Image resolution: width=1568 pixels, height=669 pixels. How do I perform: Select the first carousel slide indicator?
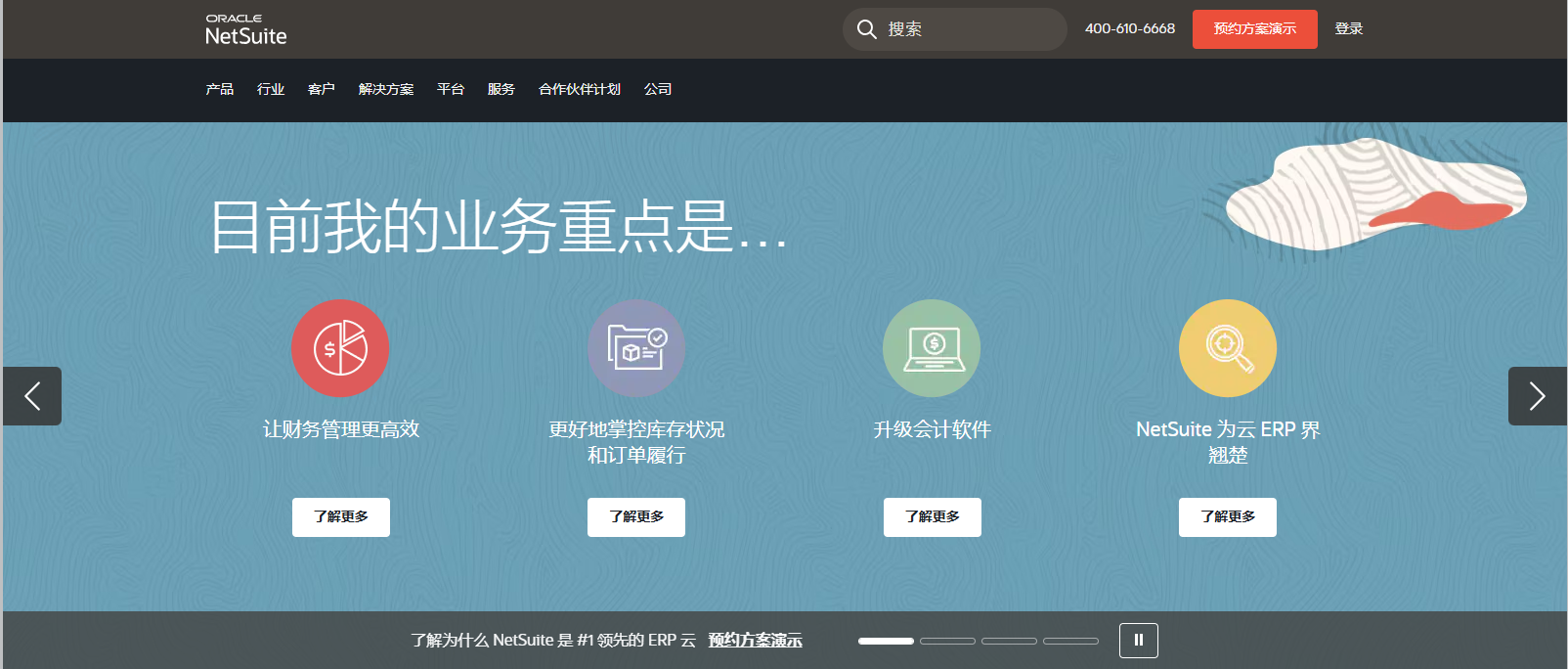pos(886,641)
